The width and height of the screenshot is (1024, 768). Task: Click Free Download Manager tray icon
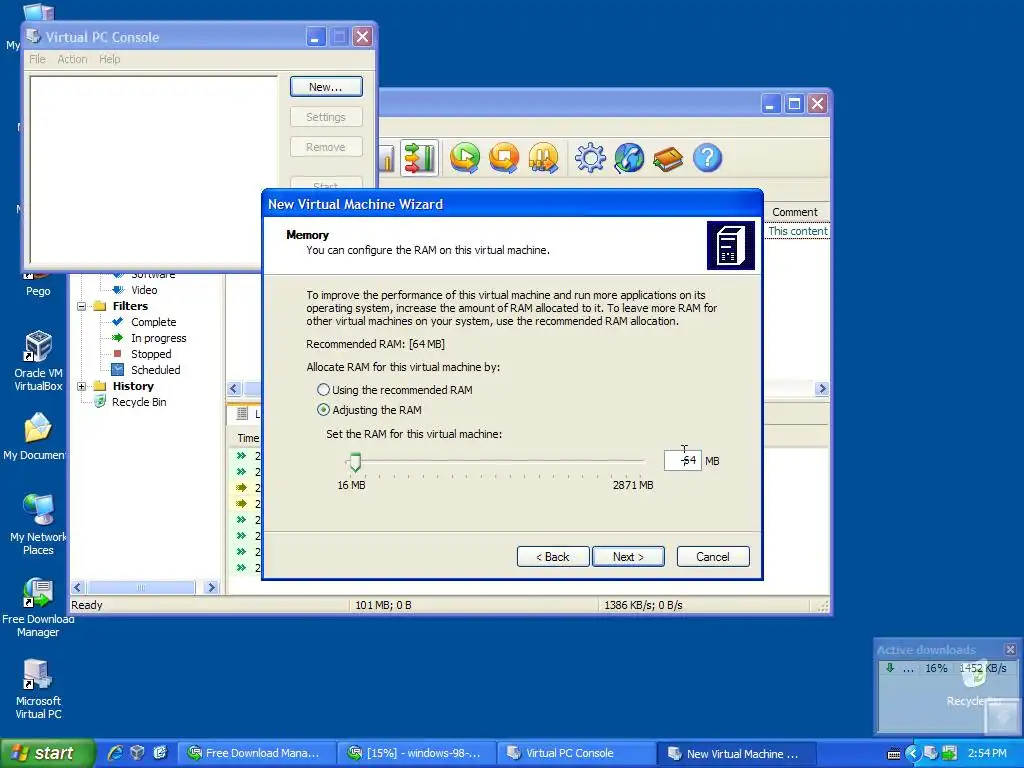click(x=950, y=753)
